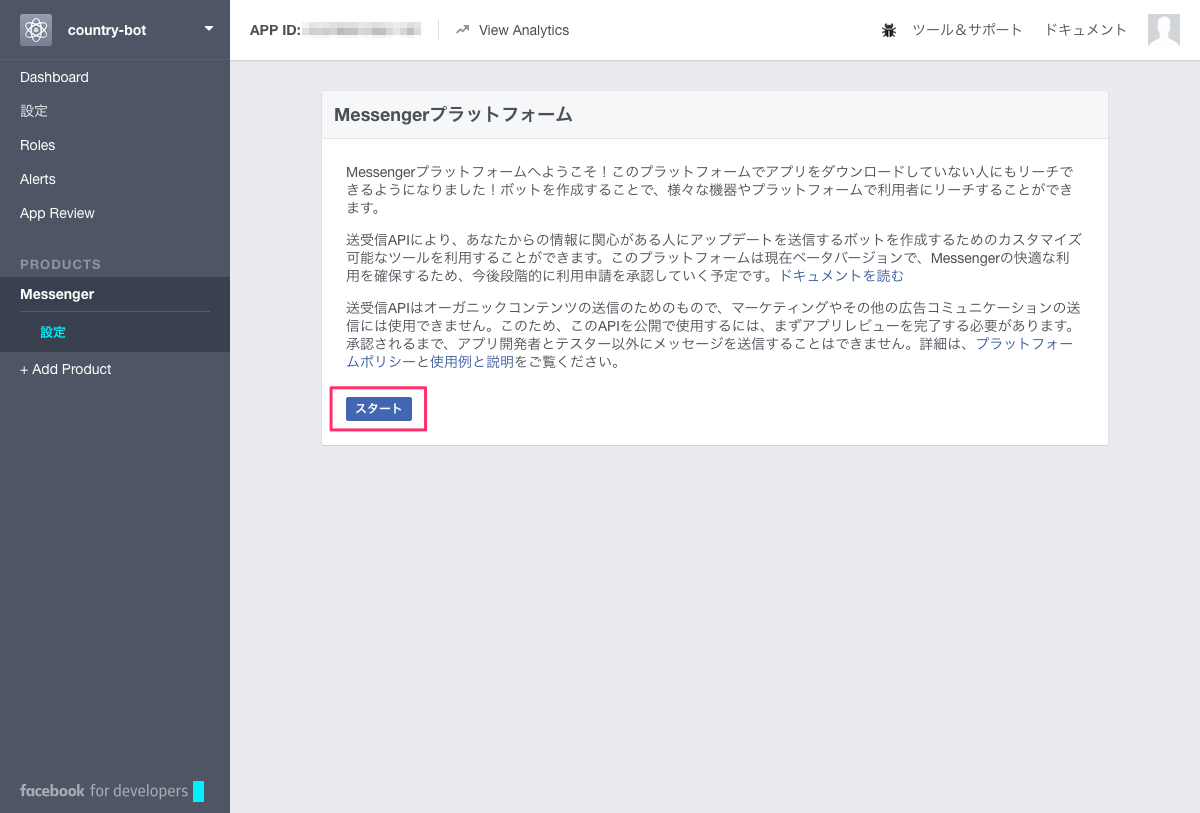This screenshot has width=1200, height=813.
Task: Click the 使用例と説明 link
Action: tap(472, 362)
